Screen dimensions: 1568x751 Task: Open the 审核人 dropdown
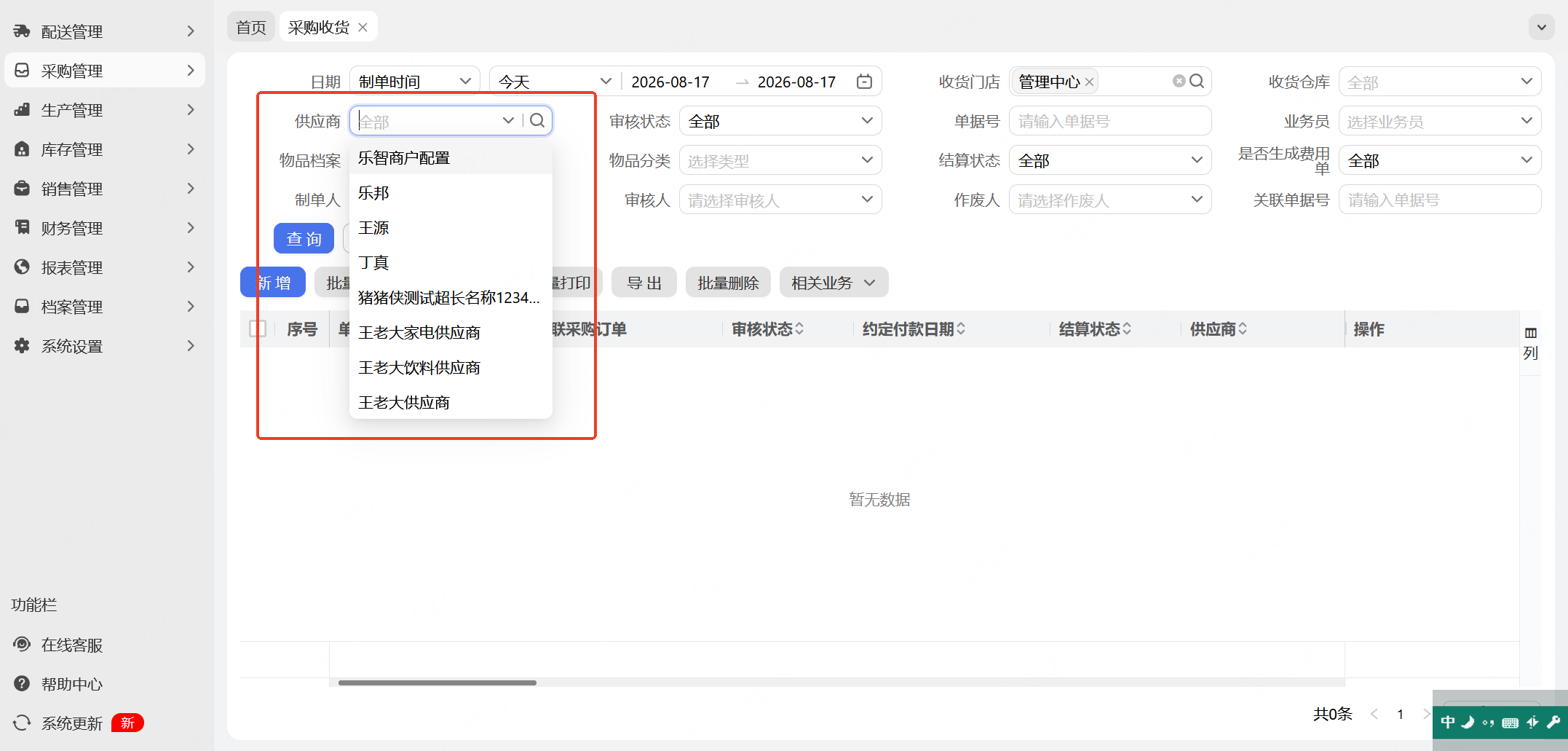tap(780, 200)
